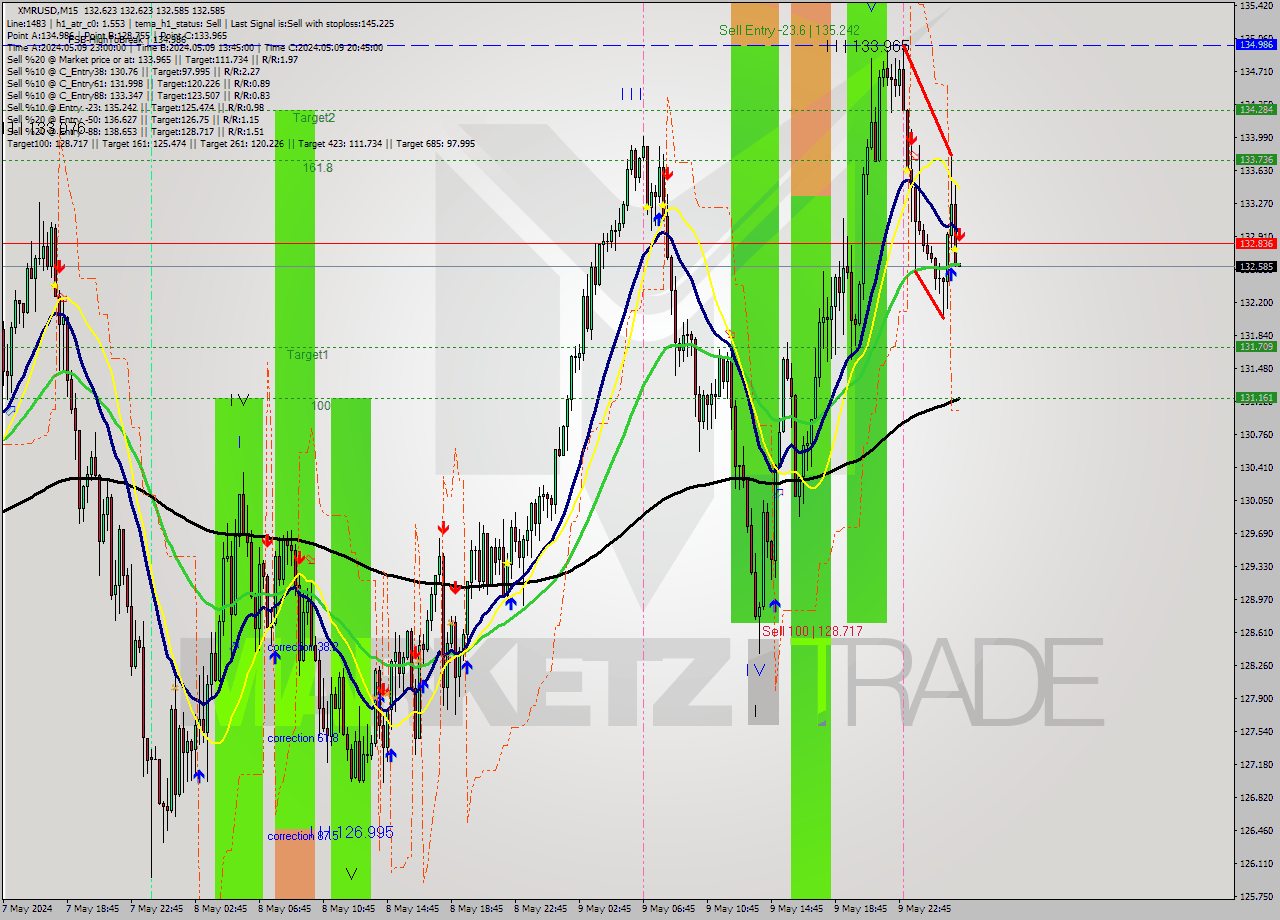Select the 'Sell %10 @ C_Entry38: 130.76' line
The image size is (1280, 920).
133,72
